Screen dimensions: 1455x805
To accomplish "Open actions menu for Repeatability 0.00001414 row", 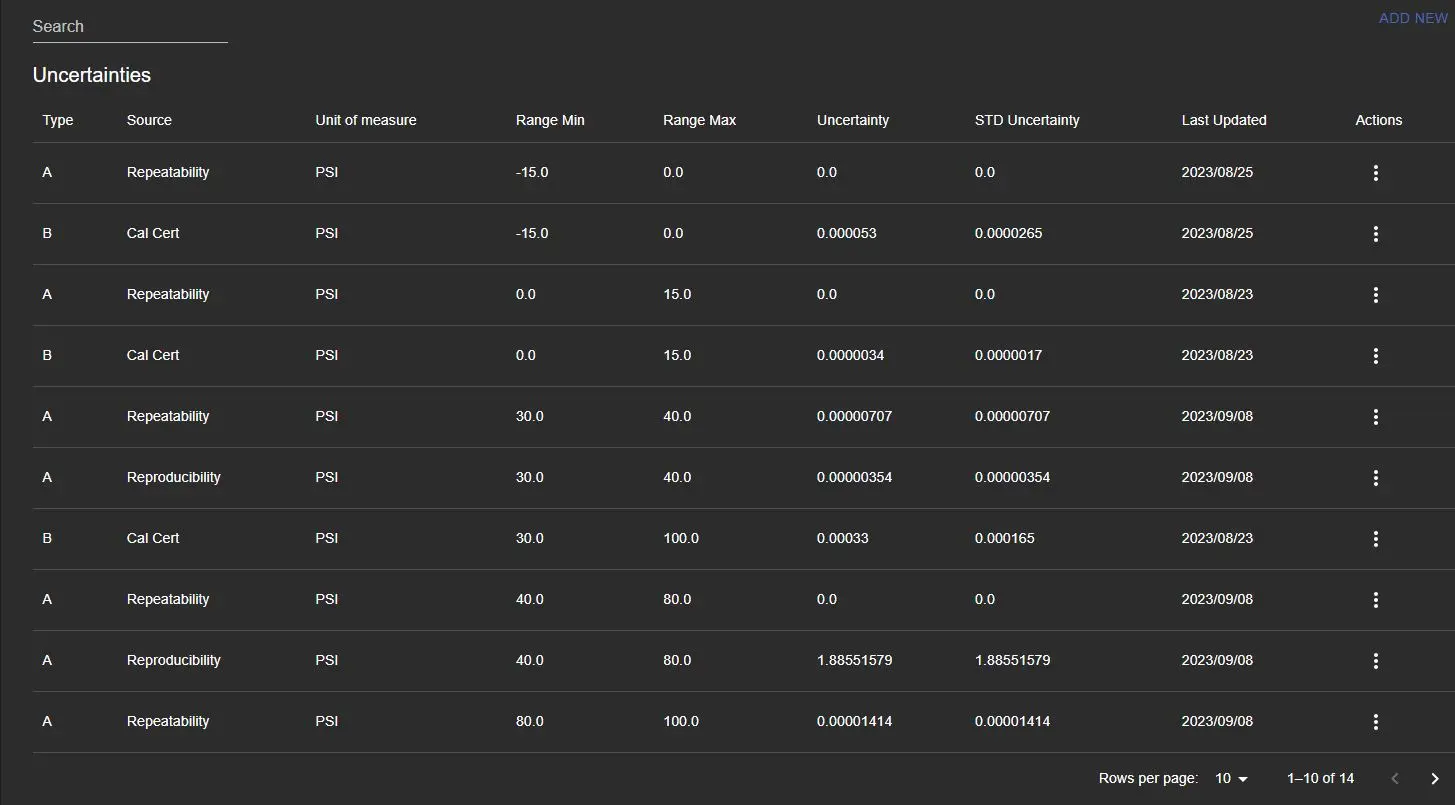I will (1376, 722).
